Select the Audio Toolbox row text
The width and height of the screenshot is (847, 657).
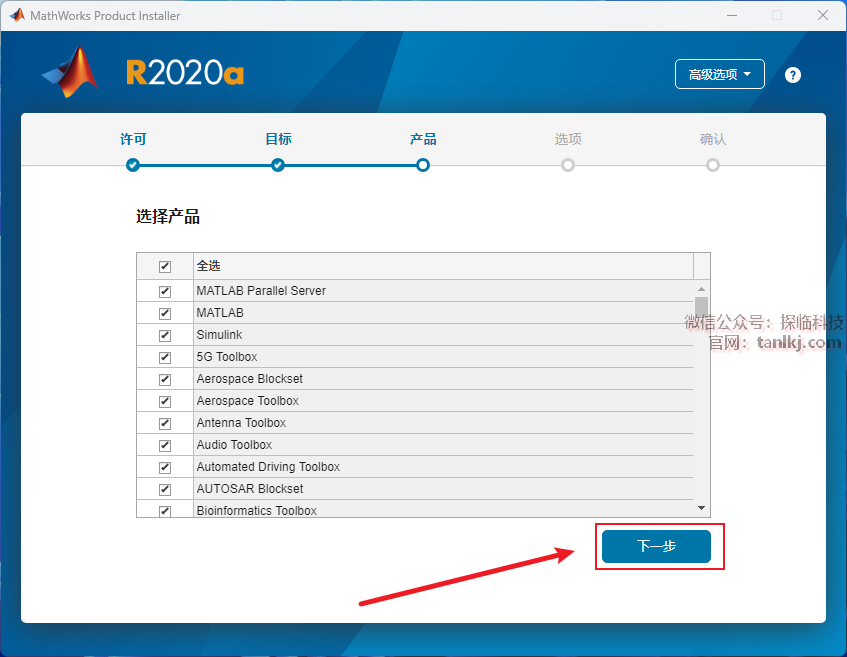[234, 445]
